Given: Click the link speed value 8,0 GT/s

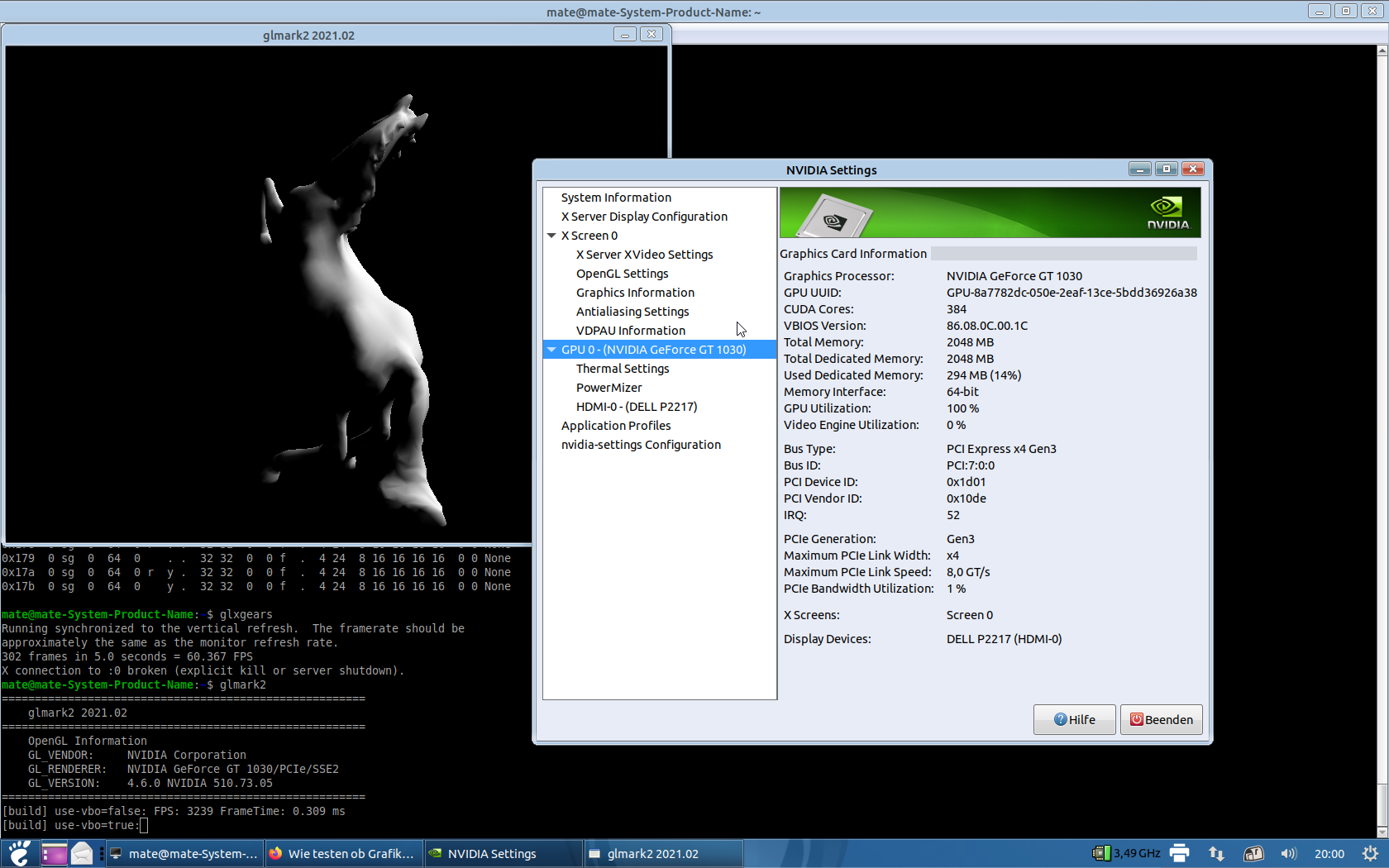Looking at the screenshot, I should [x=968, y=572].
